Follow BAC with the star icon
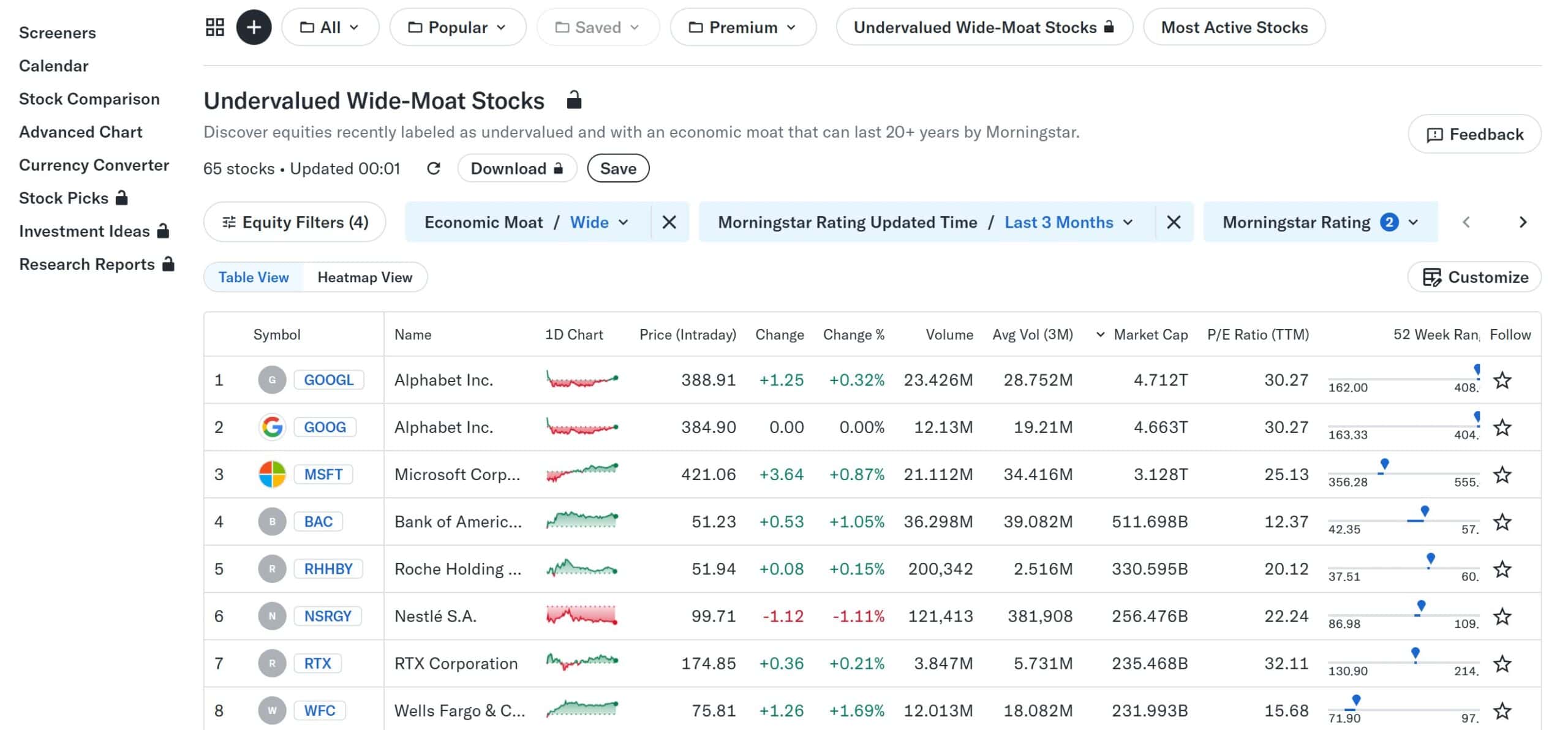 tap(1502, 522)
